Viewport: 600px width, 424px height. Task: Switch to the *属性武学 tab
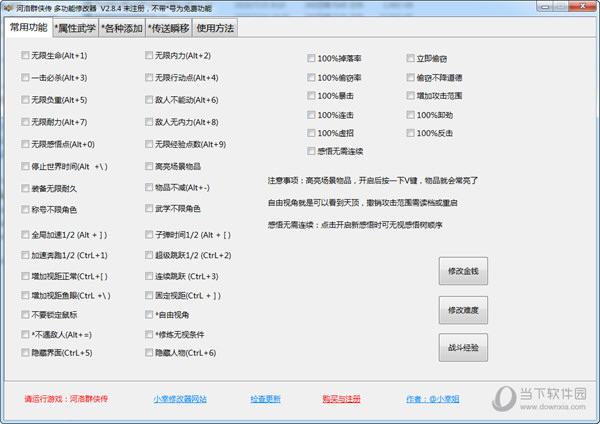(77, 28)
